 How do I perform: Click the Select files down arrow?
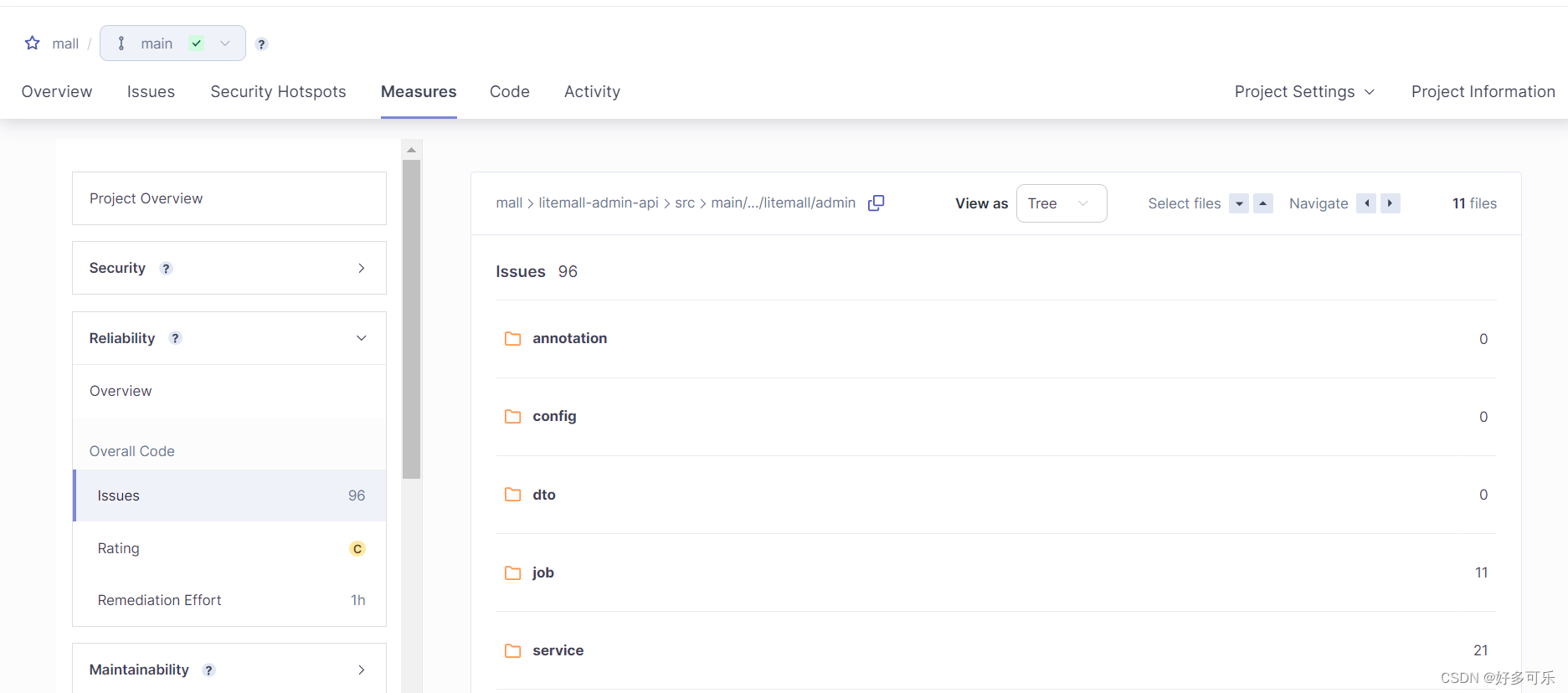[1239, 203]
